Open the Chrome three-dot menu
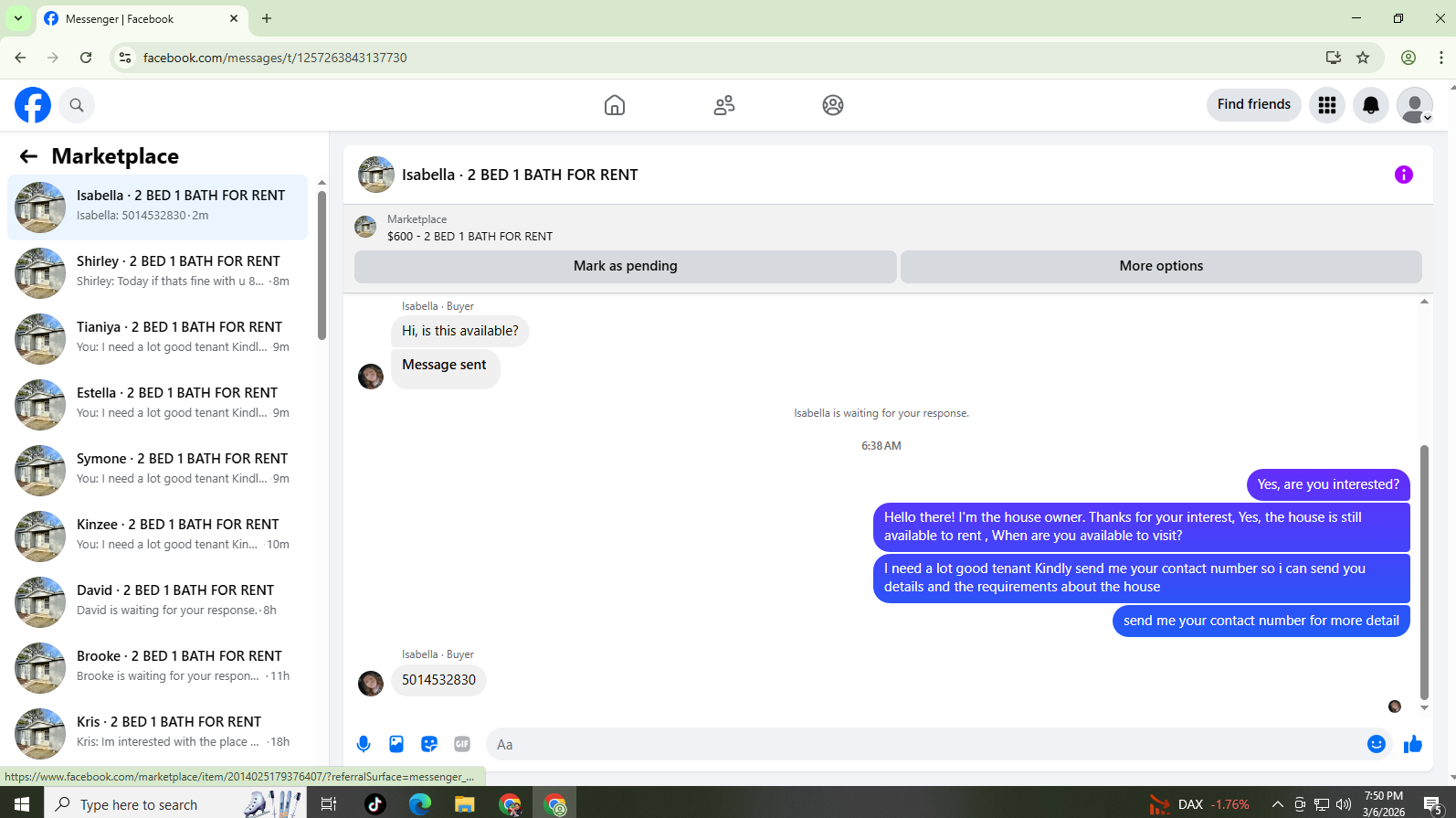The image size is (1456, 818). 1440,58
